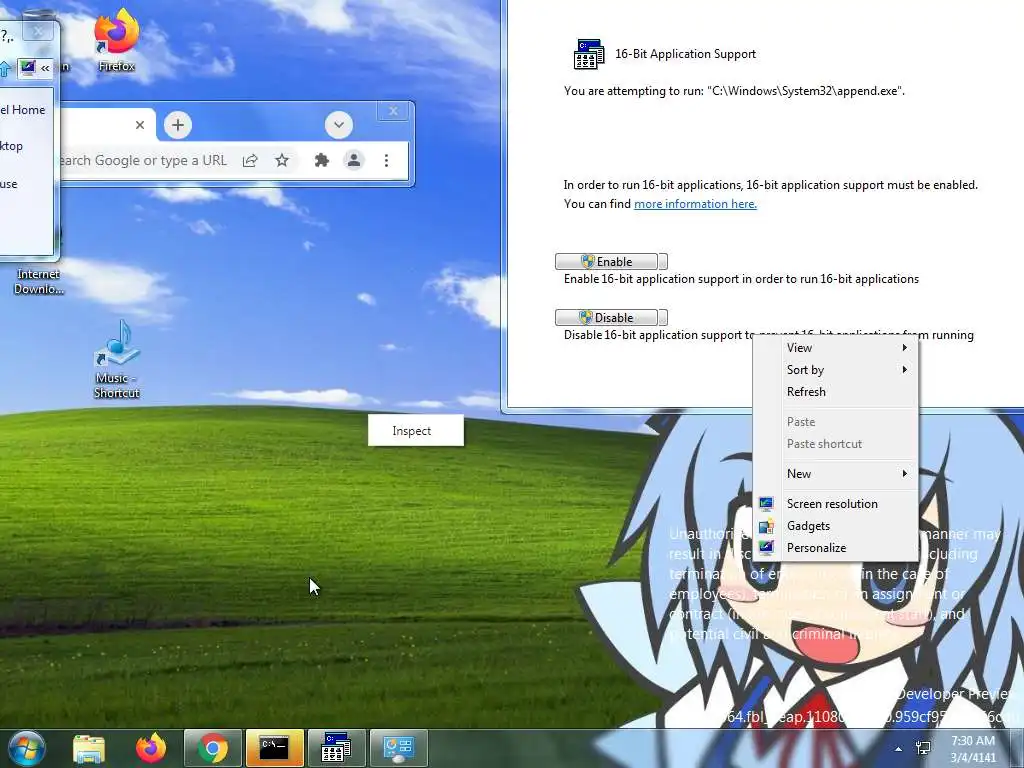Click the Screen resolution monitor icon
This screenshot has width=1024, height=768.
766,504
